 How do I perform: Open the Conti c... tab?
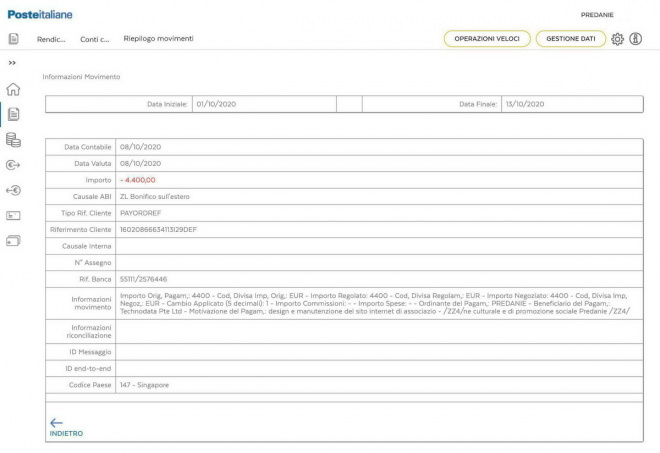(x=95, y=39)
